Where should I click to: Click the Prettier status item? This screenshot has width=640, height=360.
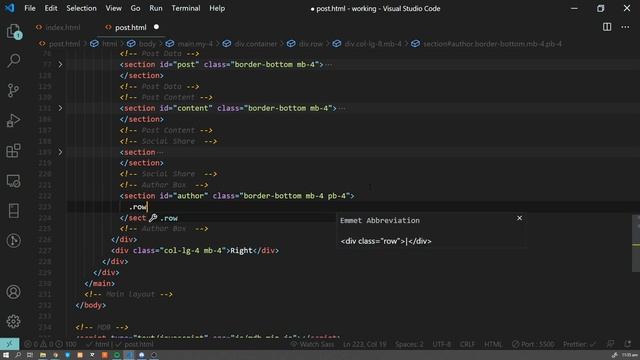[580, 344]
